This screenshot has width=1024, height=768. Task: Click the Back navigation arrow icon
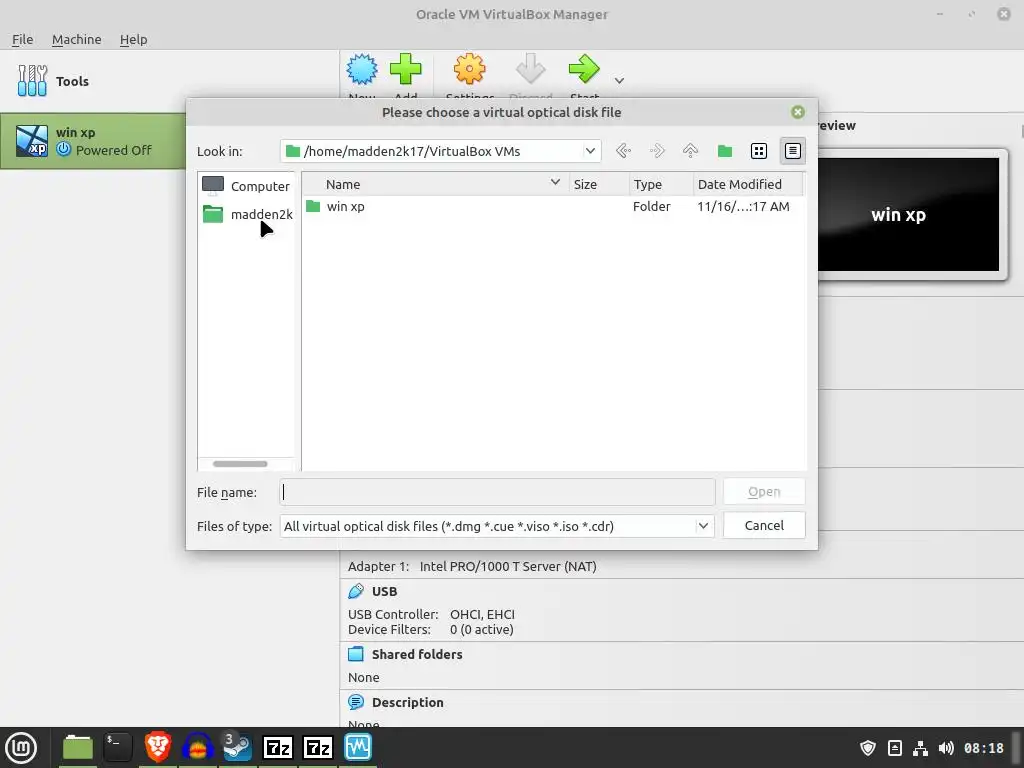coord(623,151)
